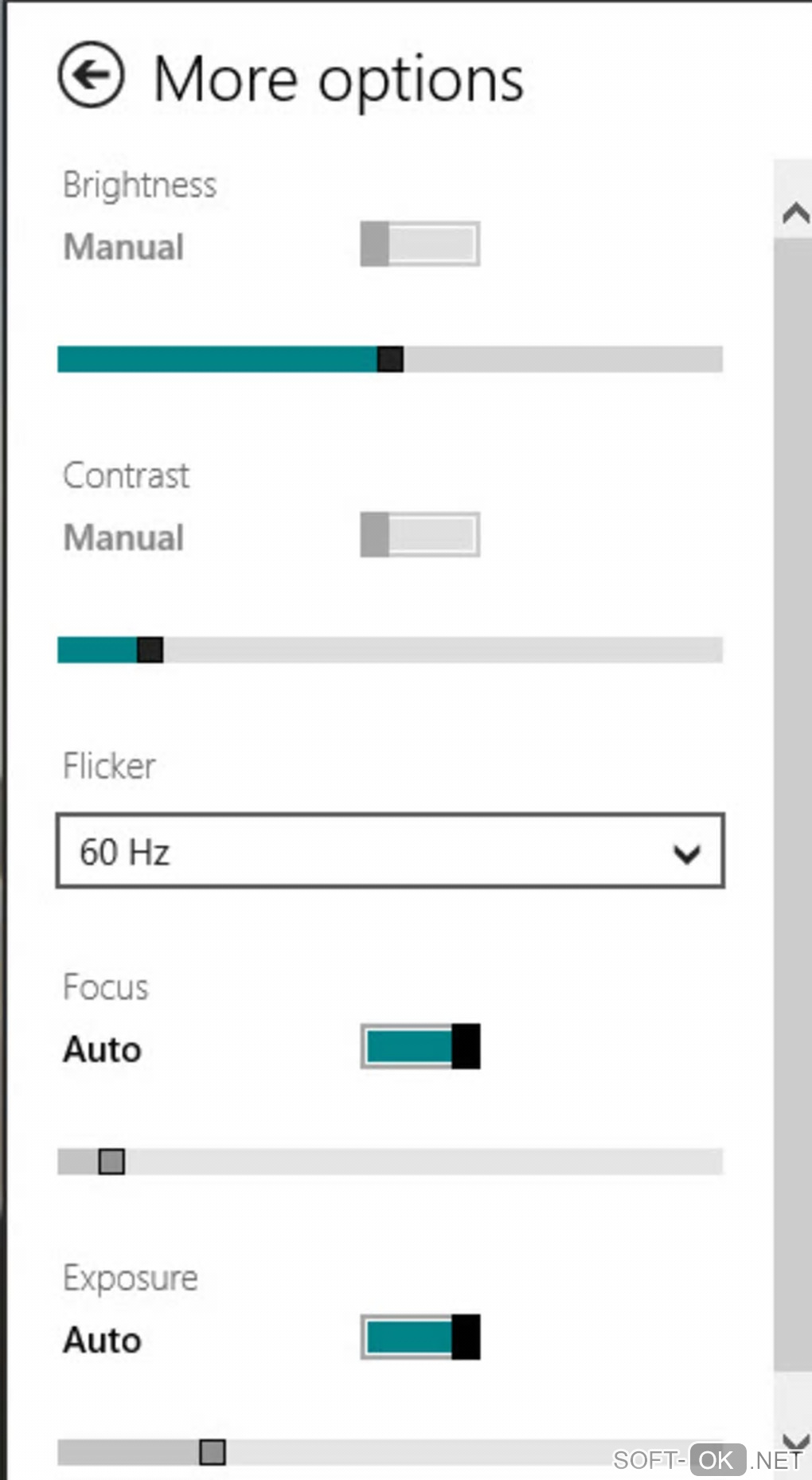Click the Contrast slider handle

click(150, 650)
